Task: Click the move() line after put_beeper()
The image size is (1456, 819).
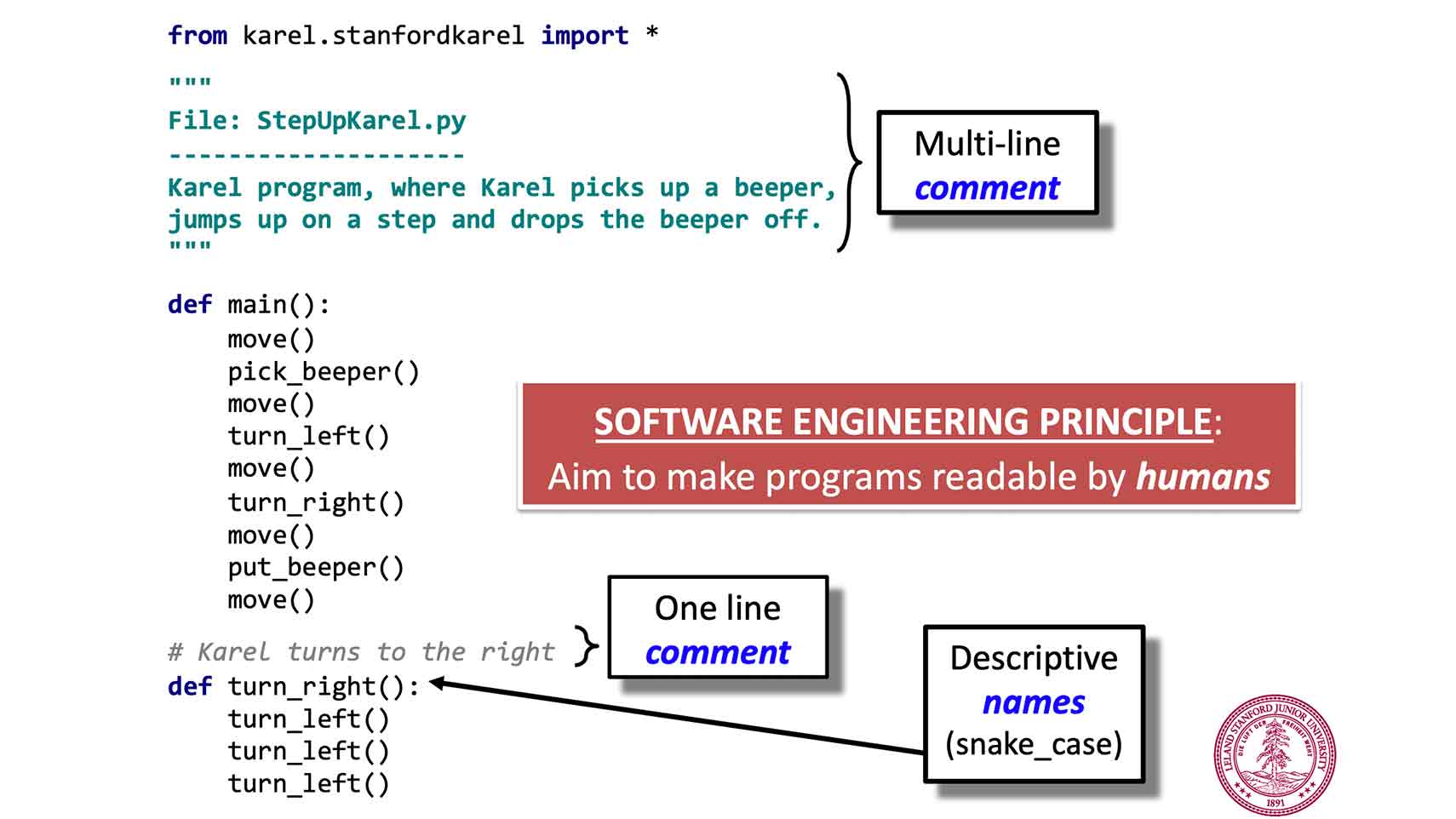Action: 271,600
